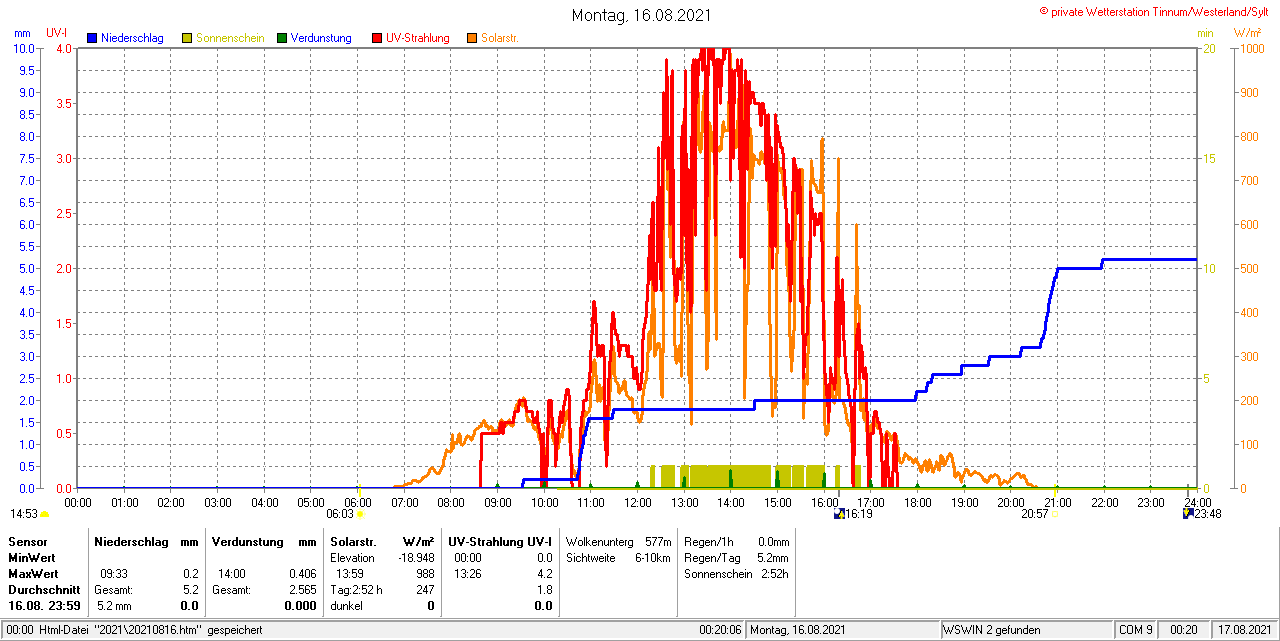Click the Solarstr. W/m² column header
Image resolution: width=1280 pixels, height=641 pixels.
(382, 542)
